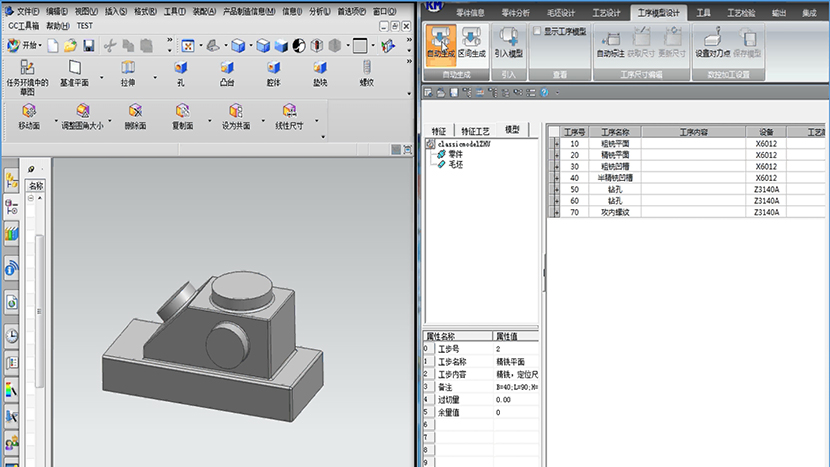Click the 开始 start button

23,46
